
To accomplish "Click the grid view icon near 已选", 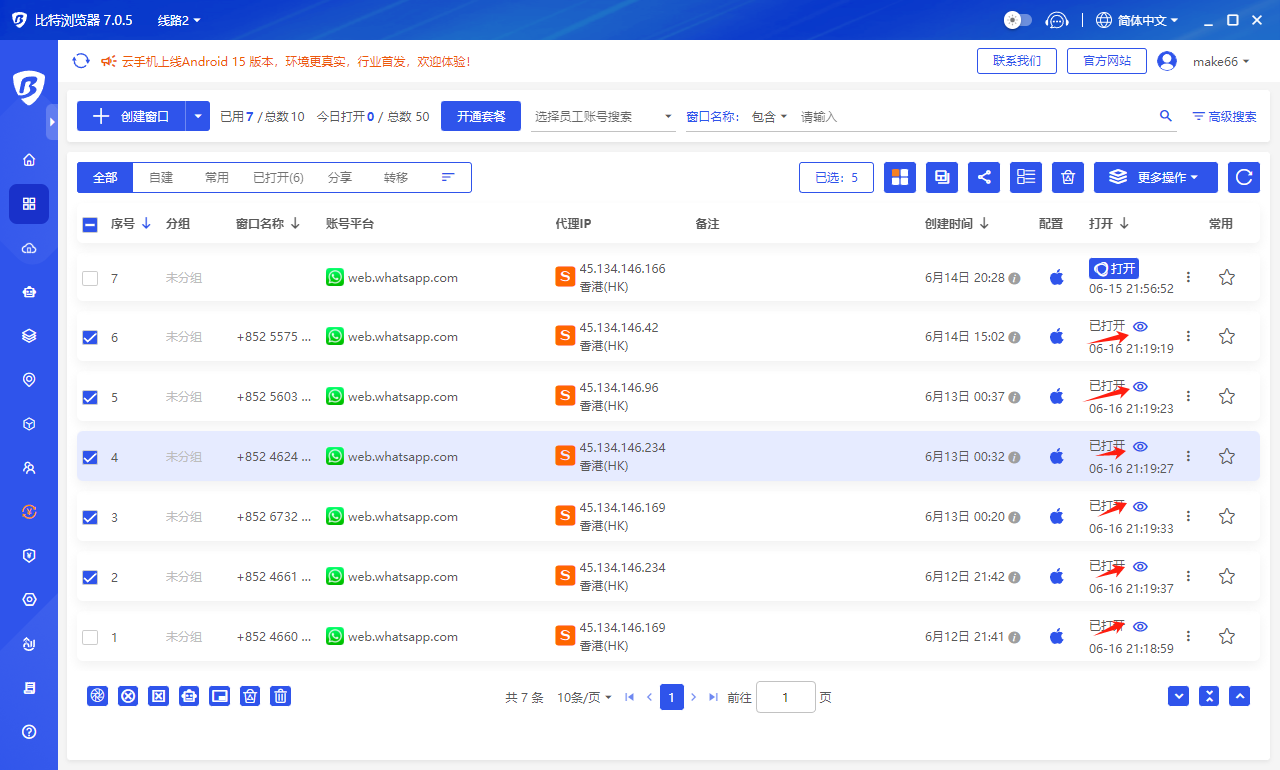I will tap(899, 177).
